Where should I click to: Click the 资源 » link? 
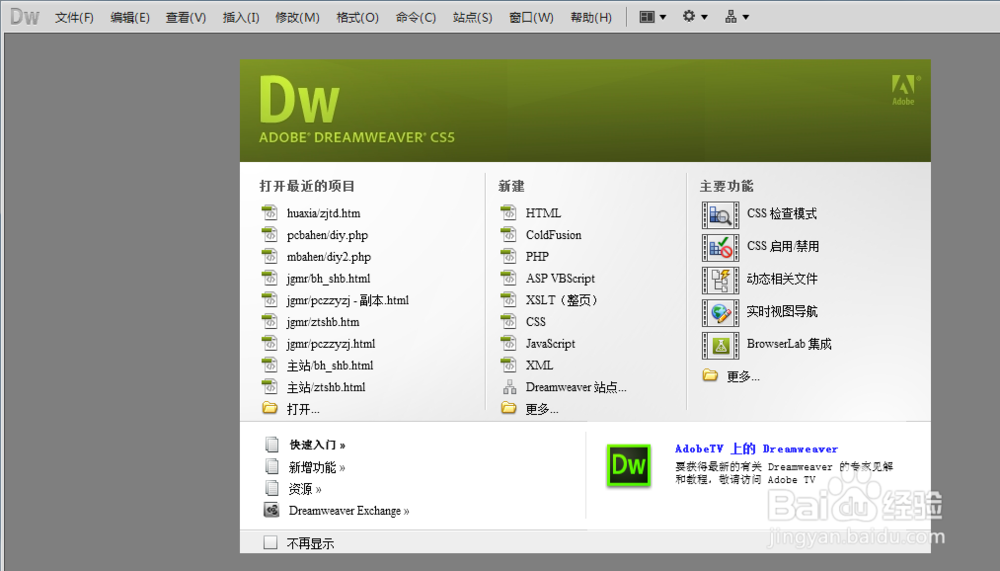pyautogui.click(x=305, y=489)
